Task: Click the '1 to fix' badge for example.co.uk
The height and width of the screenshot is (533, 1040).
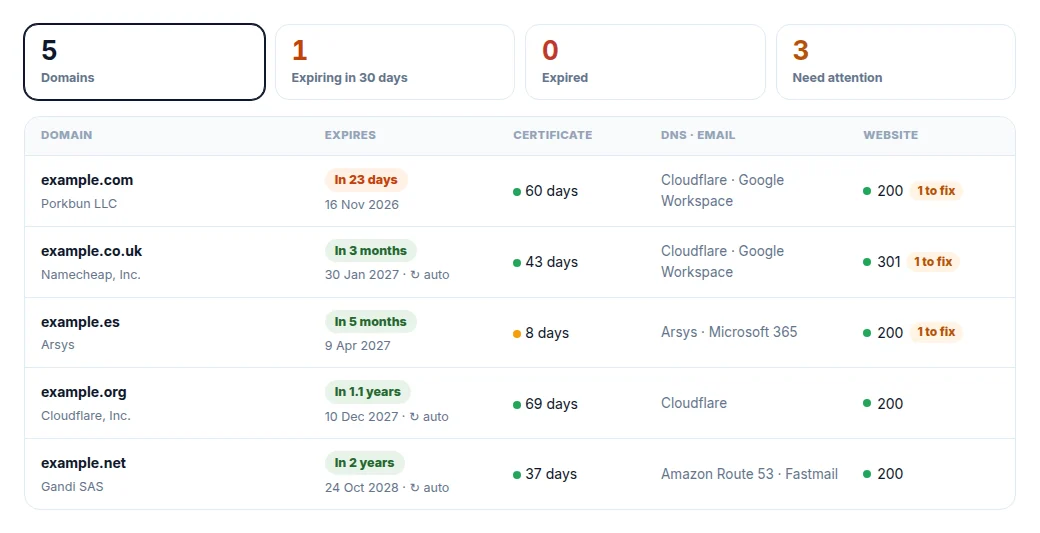Action: click(933, 262)
